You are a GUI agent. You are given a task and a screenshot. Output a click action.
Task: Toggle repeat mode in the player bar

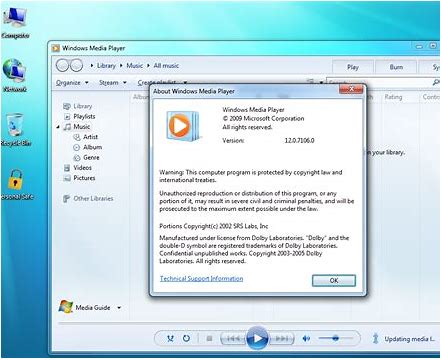[x=186, y=338]
